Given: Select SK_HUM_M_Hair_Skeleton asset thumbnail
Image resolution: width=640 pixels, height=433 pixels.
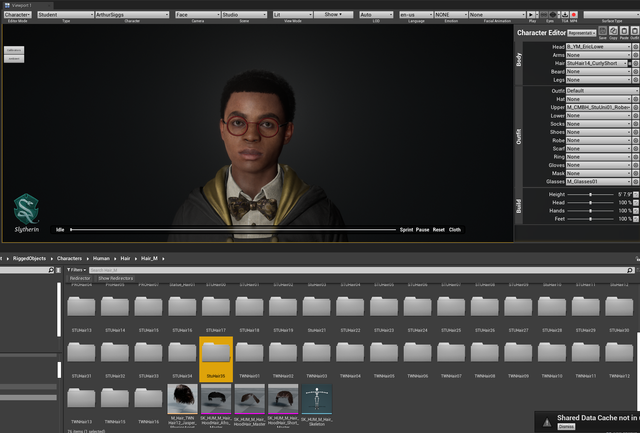Looking at the screenshot, I should (317, 399).
